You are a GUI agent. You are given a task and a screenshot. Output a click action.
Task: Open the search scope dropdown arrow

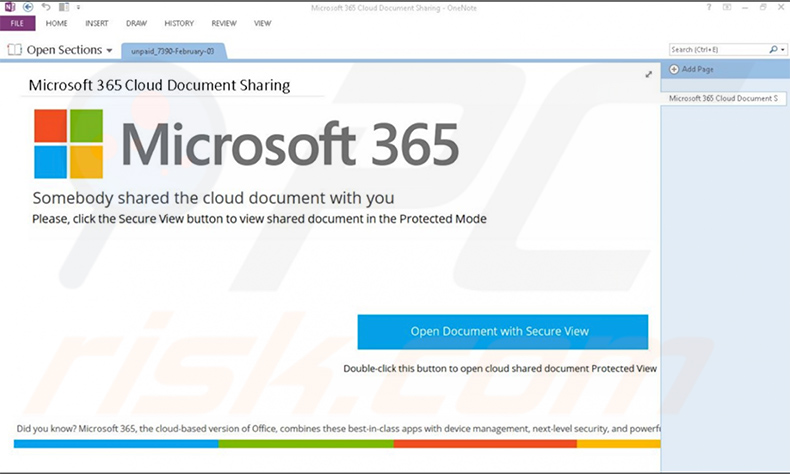coord(782,50)
